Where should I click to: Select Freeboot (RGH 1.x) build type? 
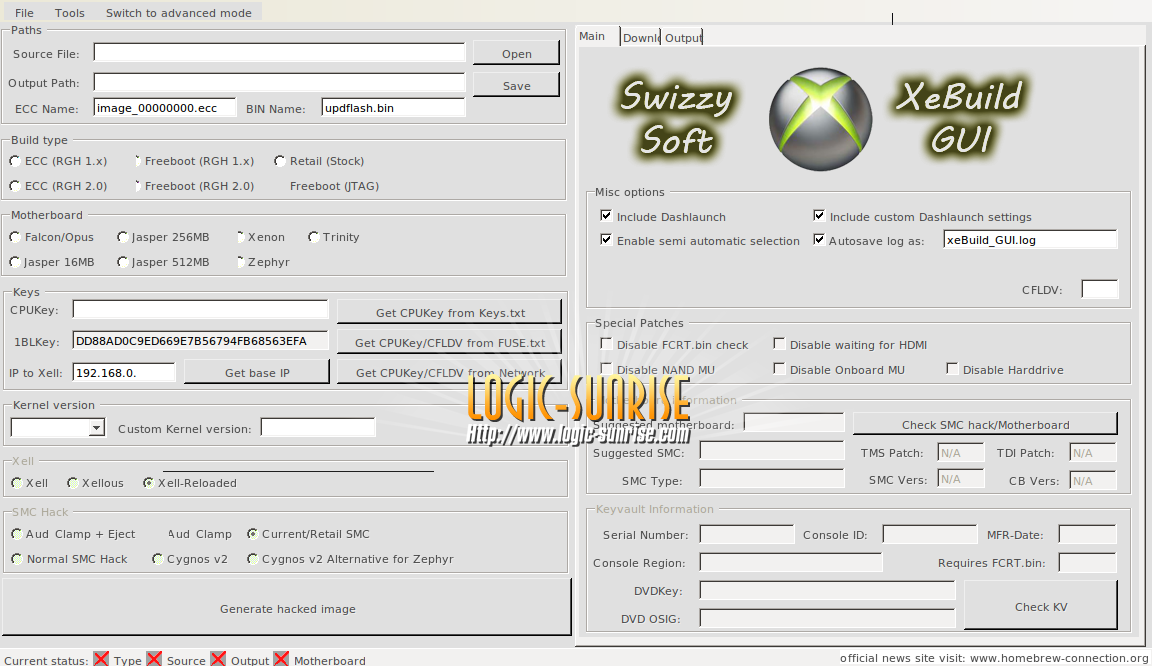194,161
